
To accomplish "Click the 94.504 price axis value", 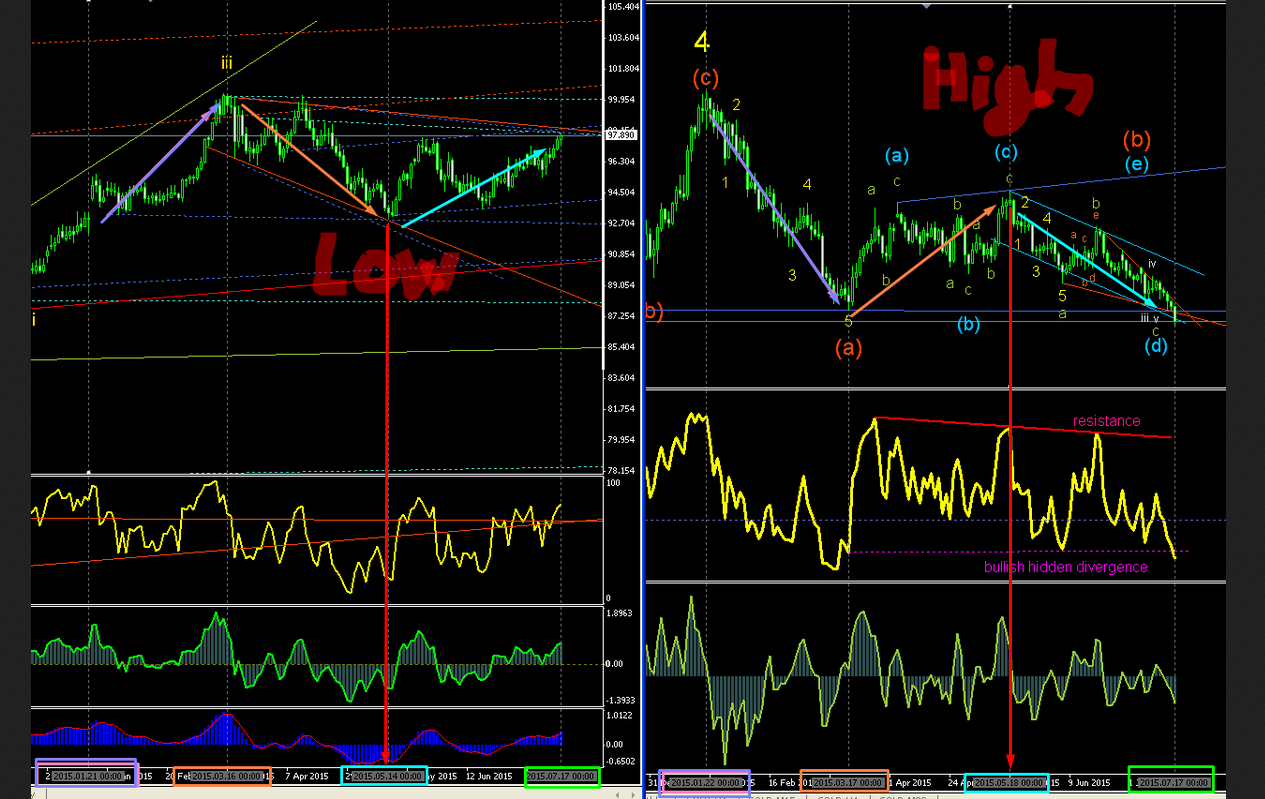I will click(x=623, y=192).
